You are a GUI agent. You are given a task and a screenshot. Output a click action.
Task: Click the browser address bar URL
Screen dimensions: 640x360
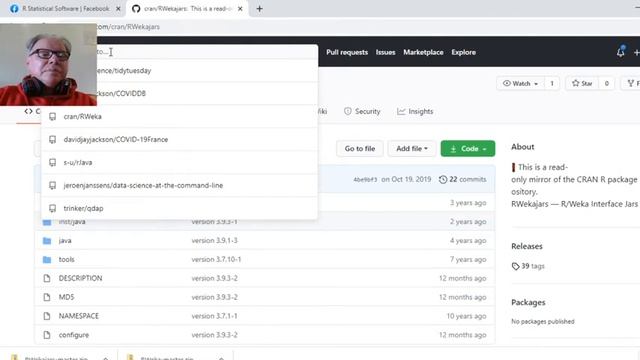pos(129,27)
